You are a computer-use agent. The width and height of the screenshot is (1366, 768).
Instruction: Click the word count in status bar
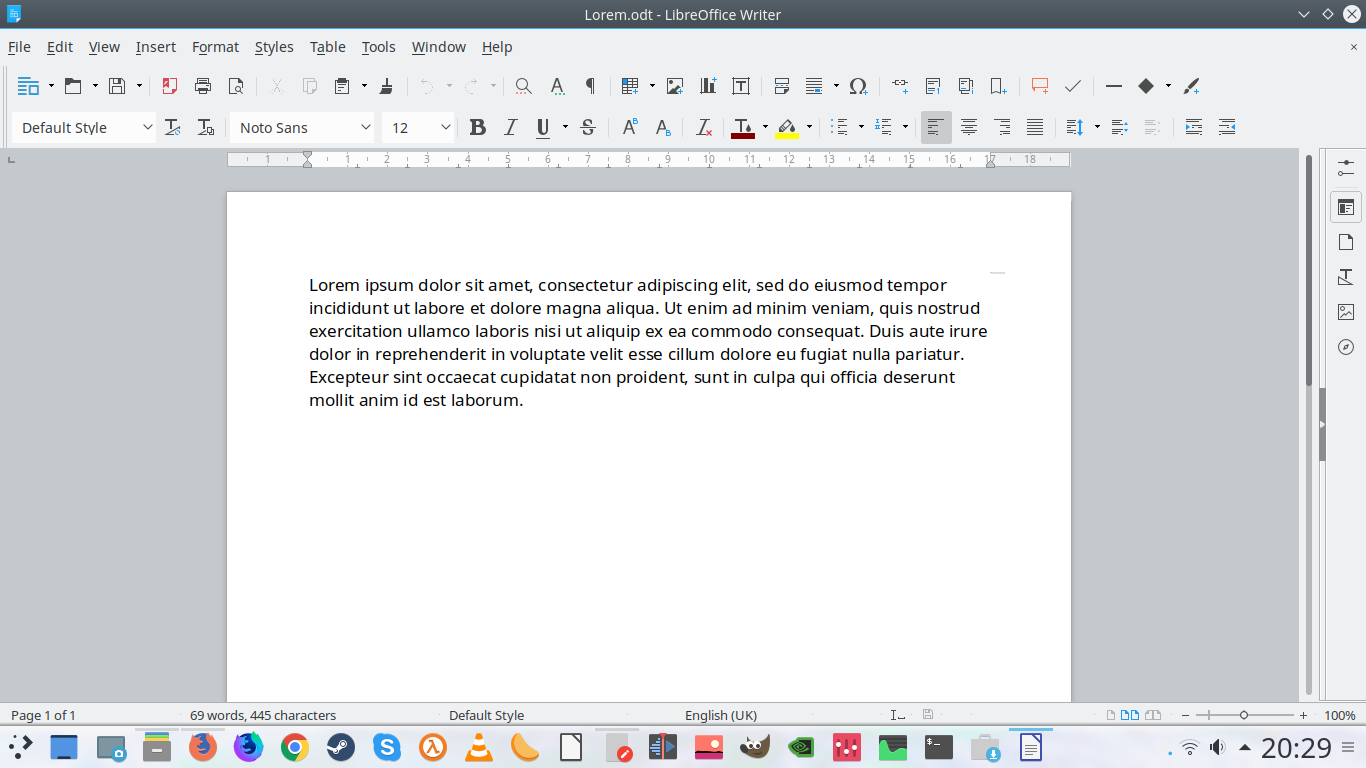263,715
